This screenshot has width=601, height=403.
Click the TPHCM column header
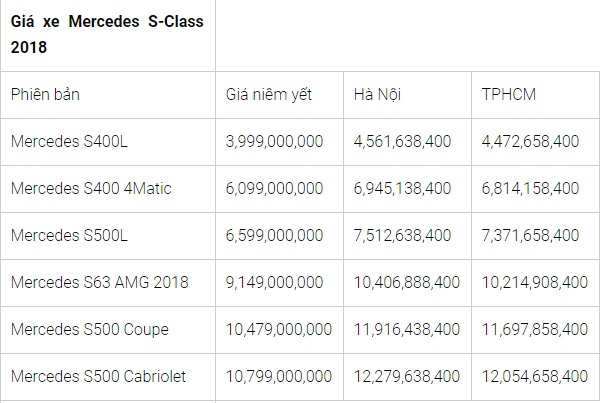(x=509, y=94)
